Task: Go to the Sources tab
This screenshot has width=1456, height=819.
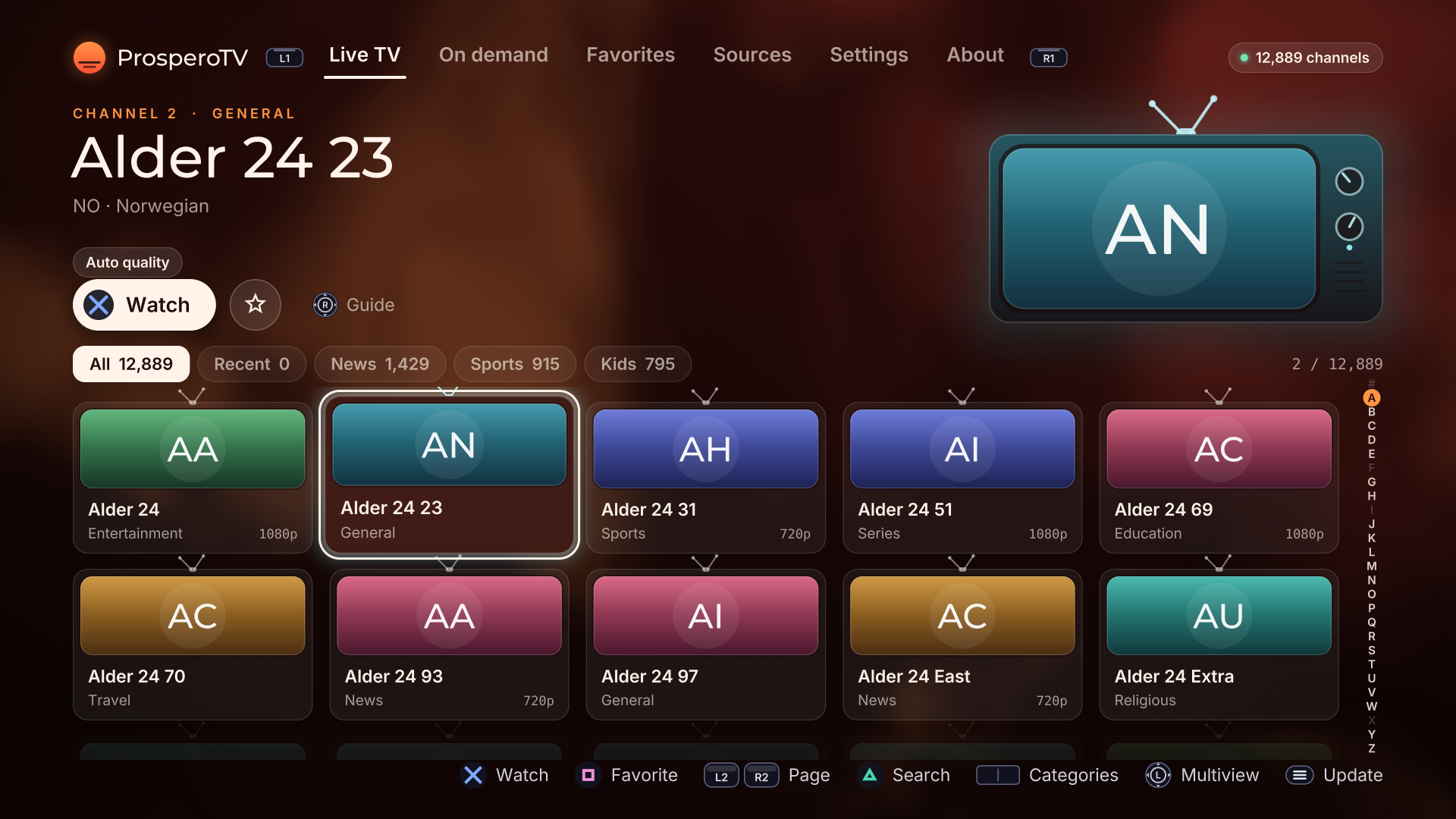Action: [x=752, y=55]
